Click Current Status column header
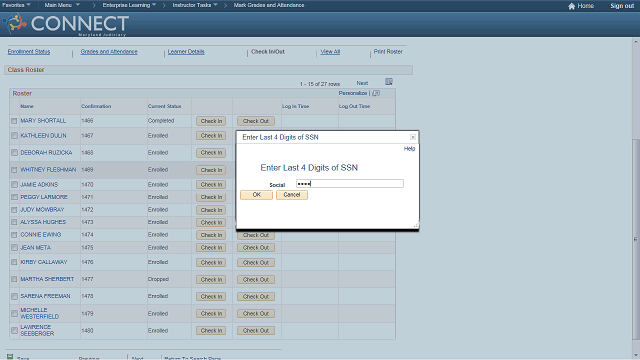 point(164,106)
